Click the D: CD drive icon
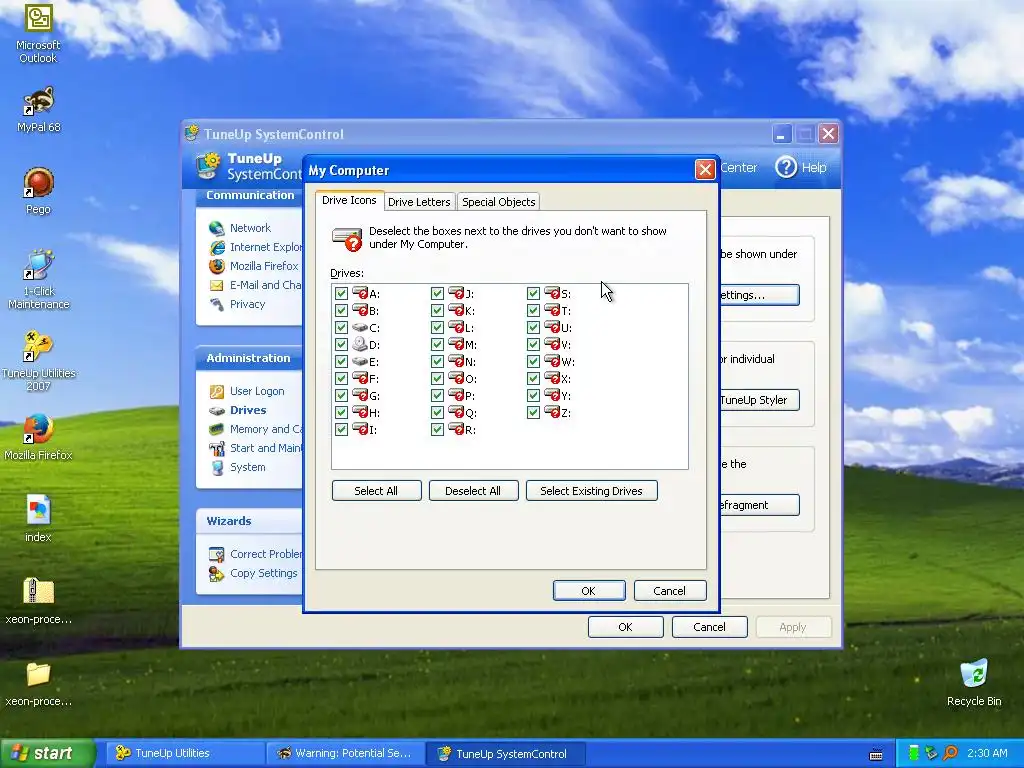Screen dimensions: 1024x768 pos(359,344)
